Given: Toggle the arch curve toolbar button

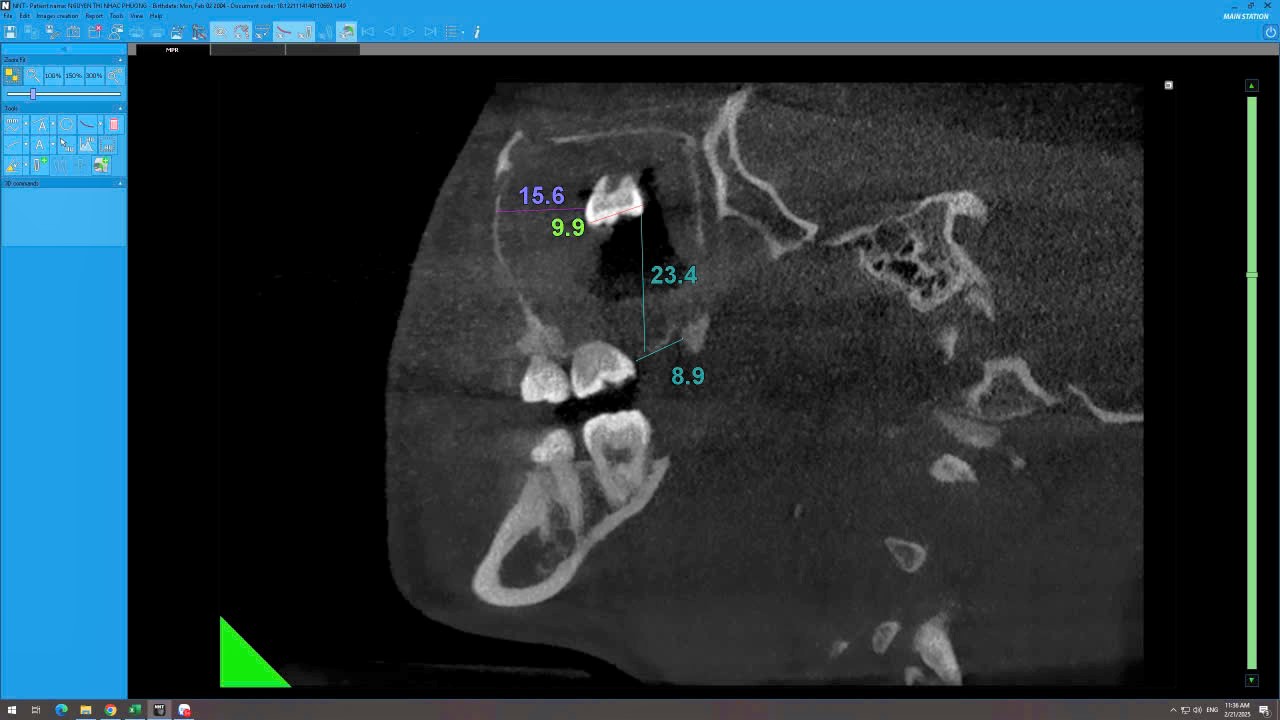Looking at the screenshot, I should coord(283,32).
